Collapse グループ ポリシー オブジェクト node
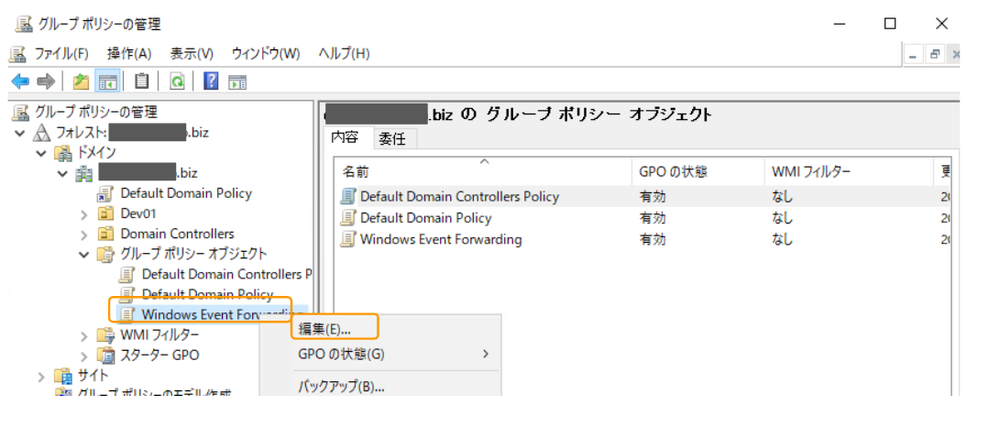999x426 pixels. point(84,254)
